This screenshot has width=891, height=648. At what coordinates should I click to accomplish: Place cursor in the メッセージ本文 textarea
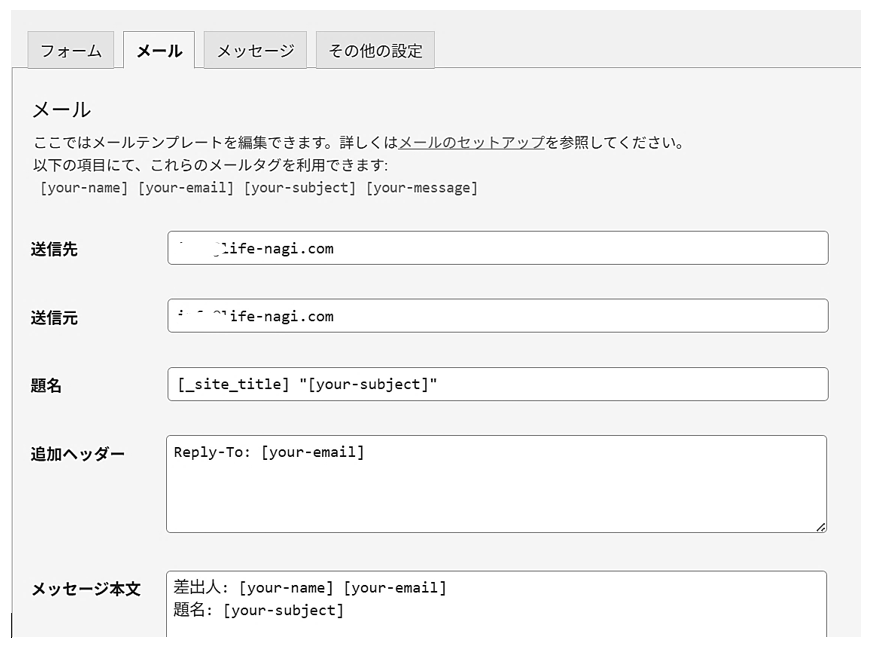496,605
